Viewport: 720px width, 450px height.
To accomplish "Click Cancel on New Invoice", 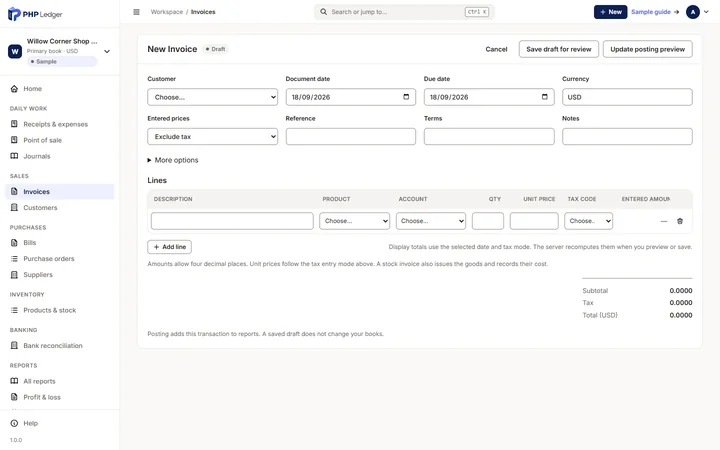I will [x=496, y=49].
